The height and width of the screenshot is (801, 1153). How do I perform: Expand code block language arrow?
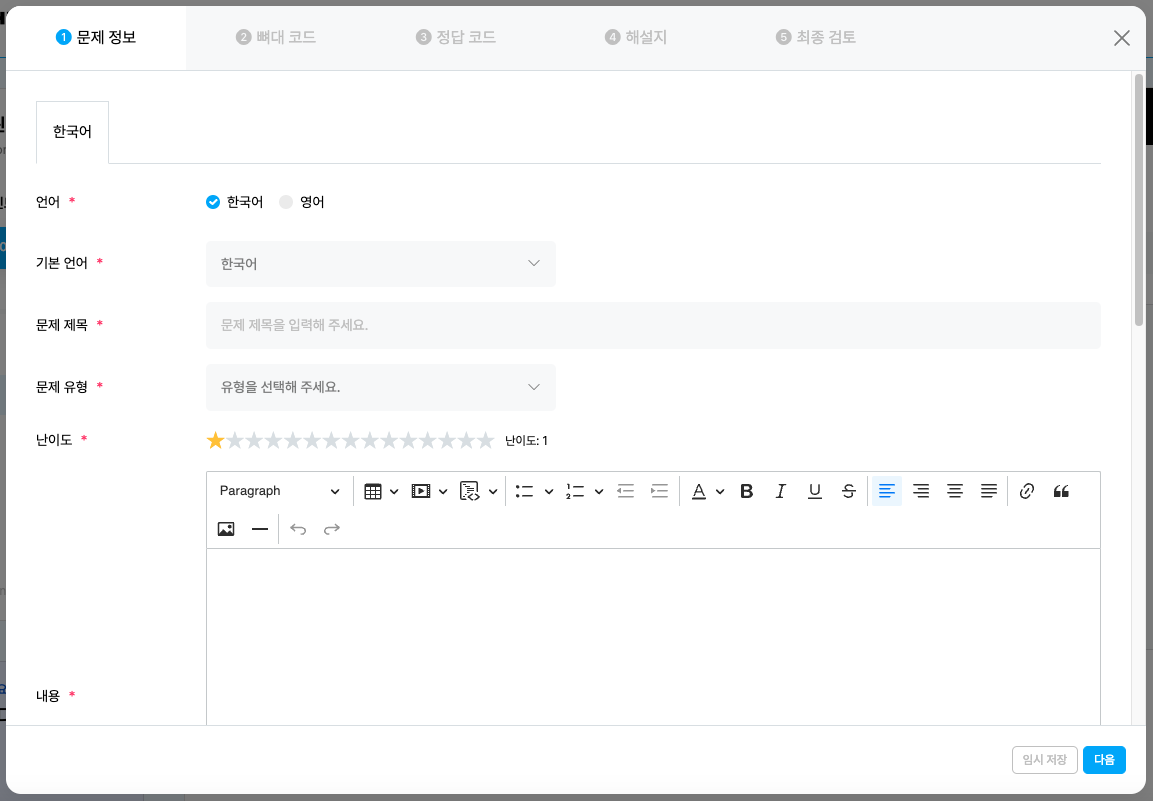[x=493, y=491]
